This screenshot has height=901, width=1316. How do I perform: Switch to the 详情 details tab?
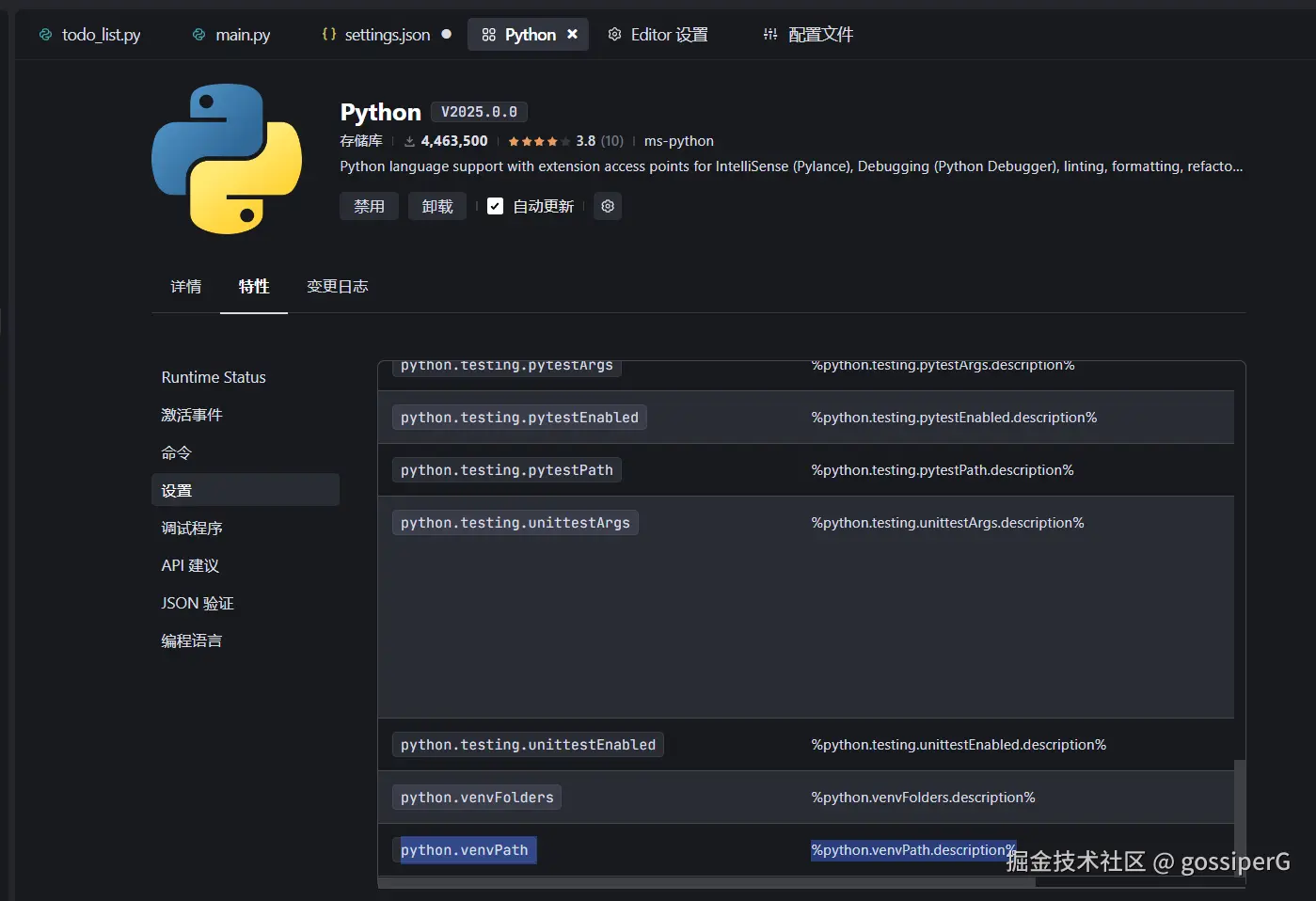click(185, 287)
